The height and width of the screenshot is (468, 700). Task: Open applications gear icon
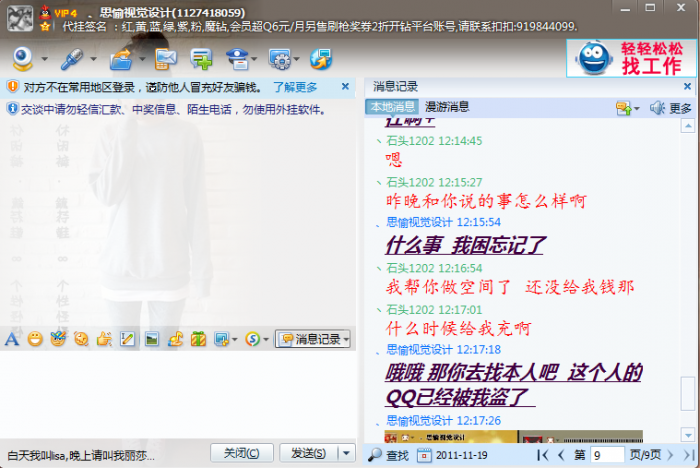[280, 59]
